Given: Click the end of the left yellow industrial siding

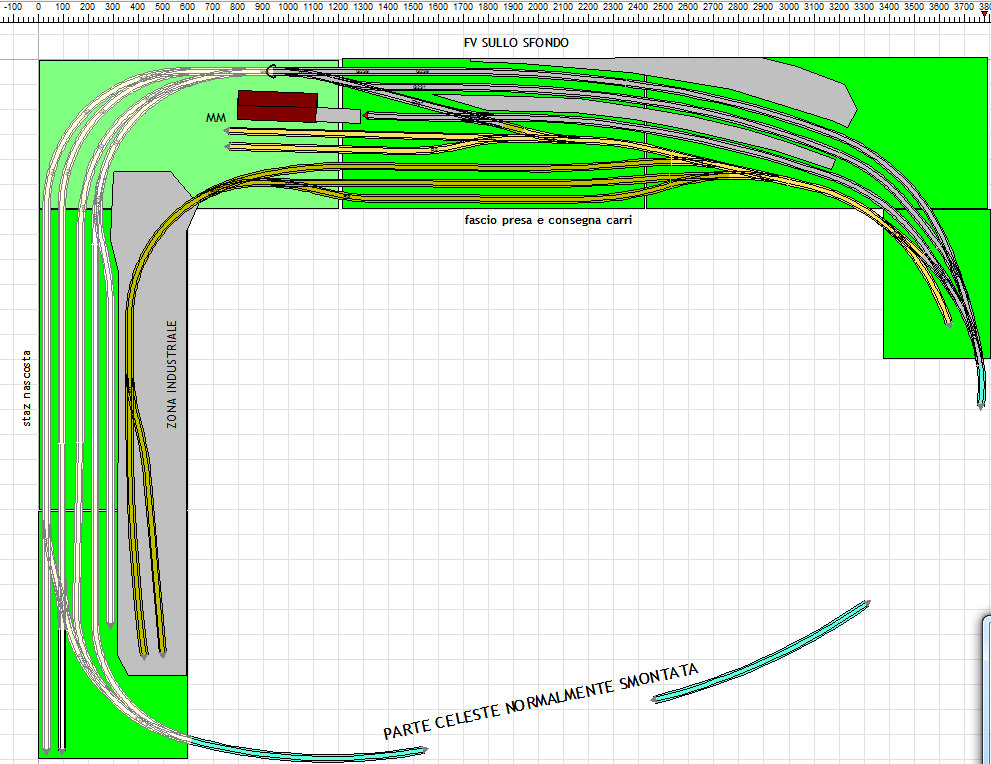Looking at the screenshot, I should tap(143, 655).
